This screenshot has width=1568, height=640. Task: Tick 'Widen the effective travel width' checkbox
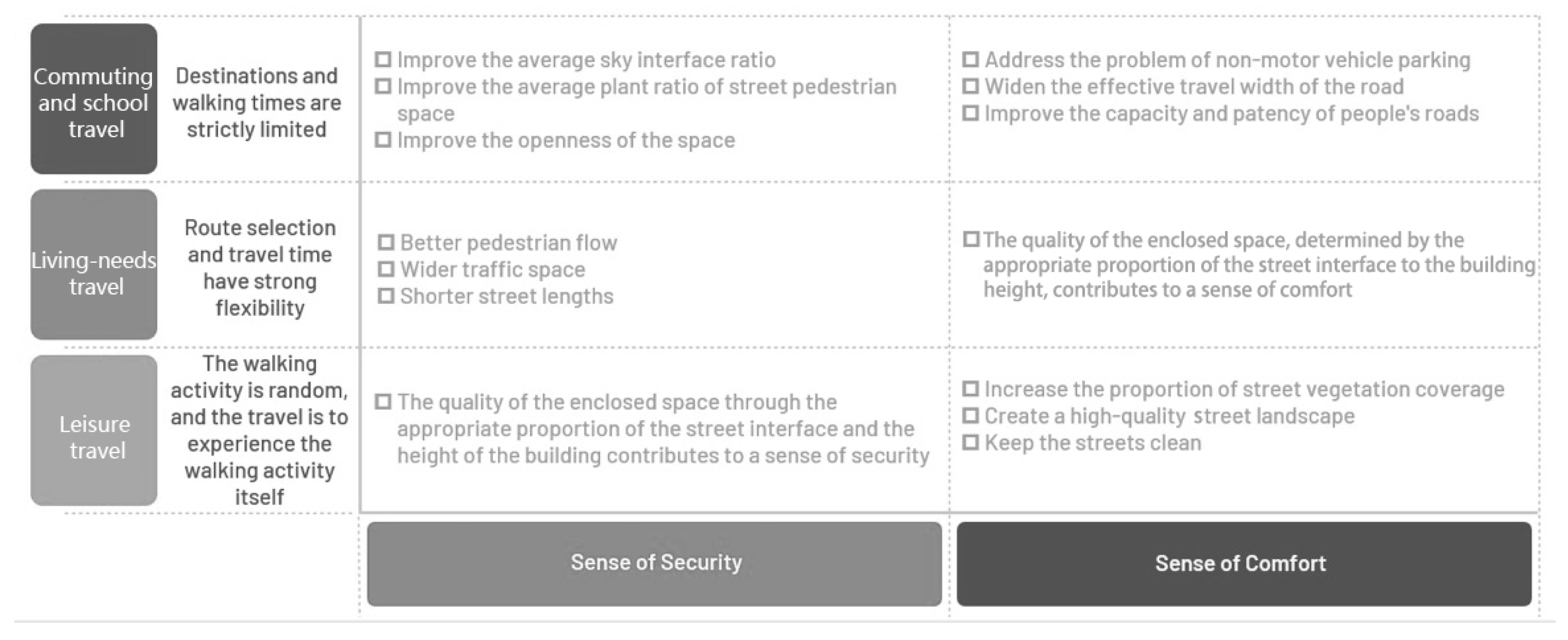click(x=970, y=86)
